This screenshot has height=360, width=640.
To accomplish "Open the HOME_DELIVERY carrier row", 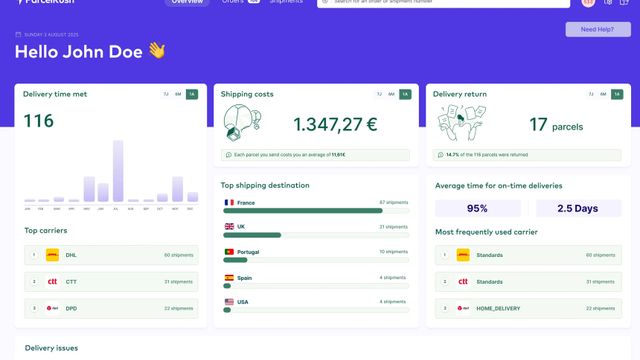I will pyautogui.click(x=529, y=308).
